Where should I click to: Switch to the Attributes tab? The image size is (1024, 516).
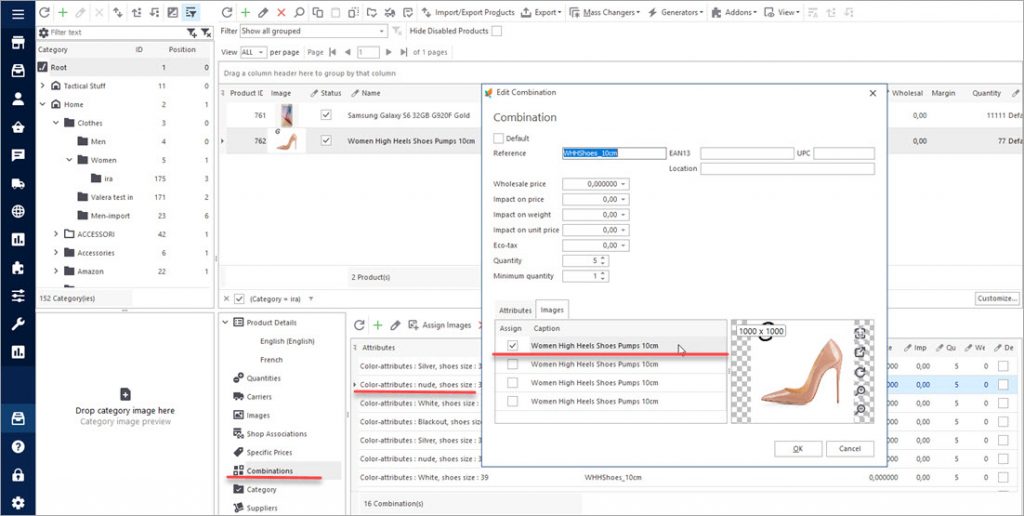pyautogui.click(x=515, y=310)
